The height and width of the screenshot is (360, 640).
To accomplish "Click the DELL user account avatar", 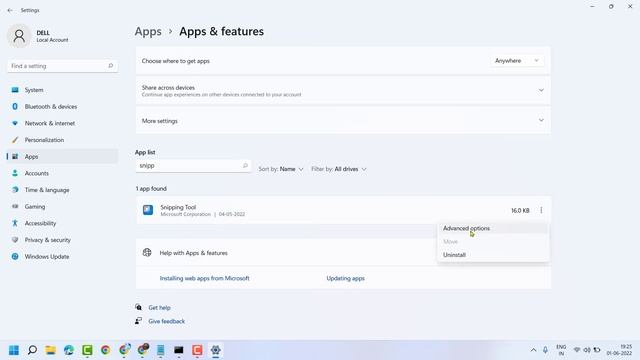I will [x=19, y=36].
